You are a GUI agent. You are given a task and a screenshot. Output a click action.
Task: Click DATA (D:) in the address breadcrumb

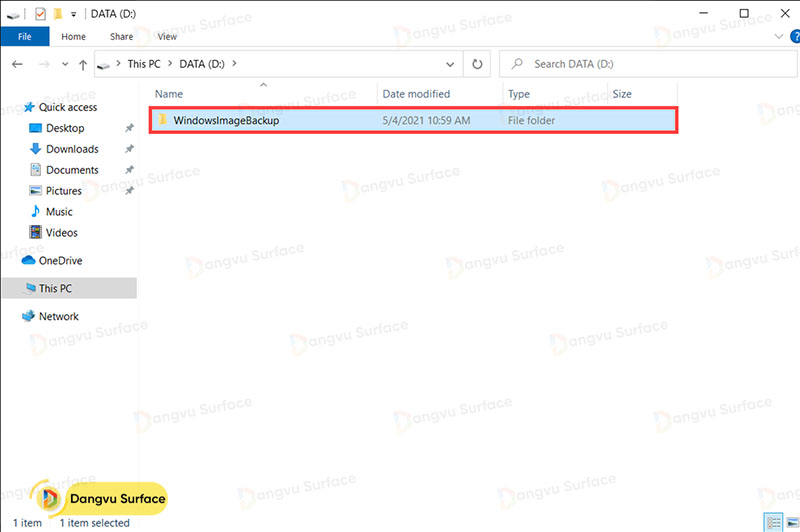click(202, 64)
